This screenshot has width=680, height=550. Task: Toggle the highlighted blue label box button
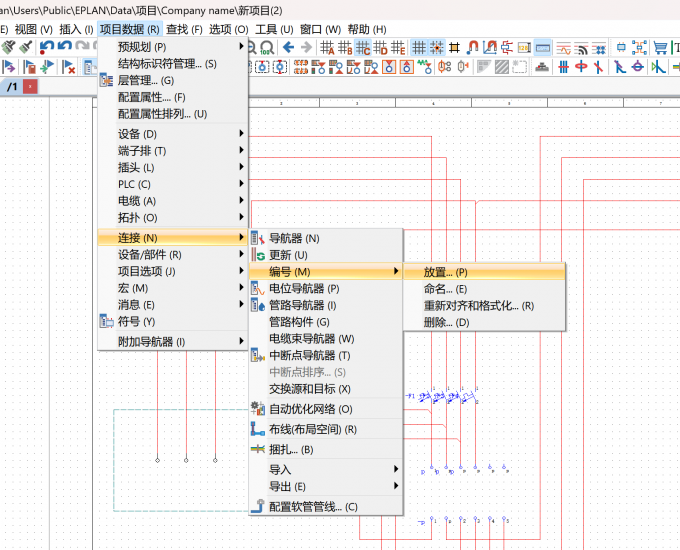click(x=543, y=47)
